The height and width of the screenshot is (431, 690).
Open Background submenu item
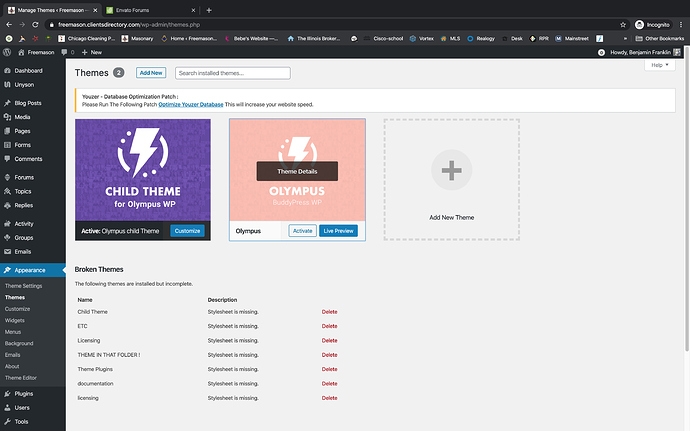(19, 343)
